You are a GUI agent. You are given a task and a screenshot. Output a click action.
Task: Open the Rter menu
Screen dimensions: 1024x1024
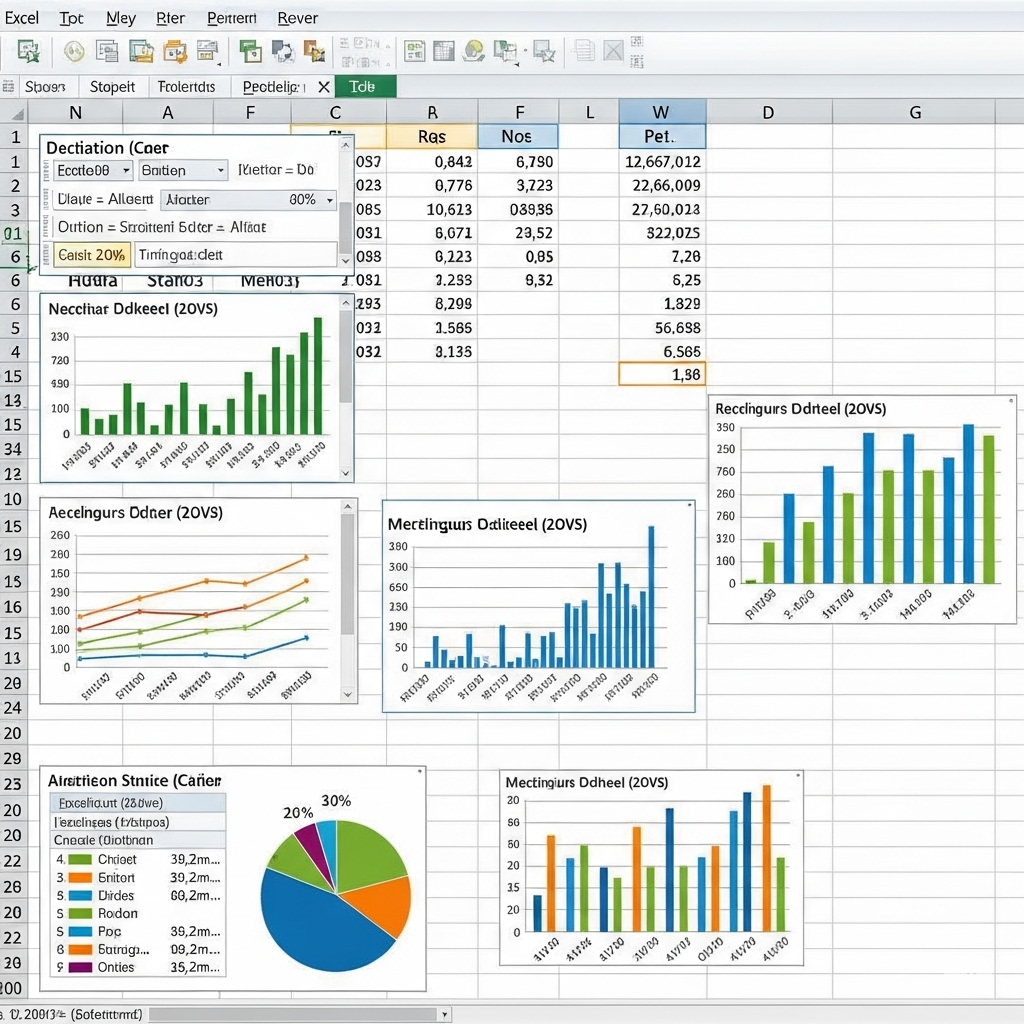click(x=170, y=18)
